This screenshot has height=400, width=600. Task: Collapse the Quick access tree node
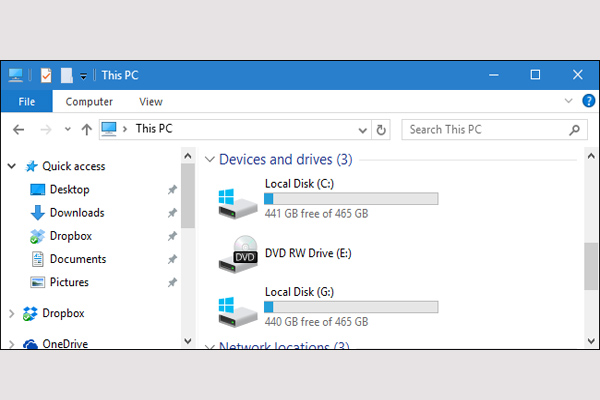[x=12, y=166]
